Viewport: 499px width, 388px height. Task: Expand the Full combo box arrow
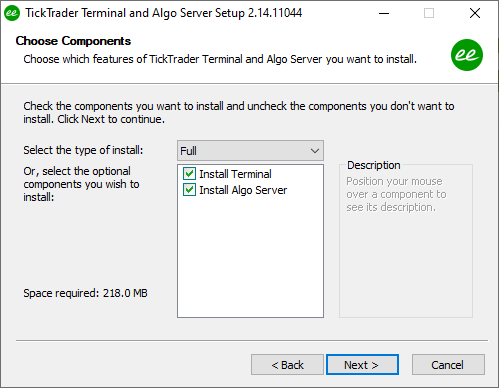click(x=315, y=151)
